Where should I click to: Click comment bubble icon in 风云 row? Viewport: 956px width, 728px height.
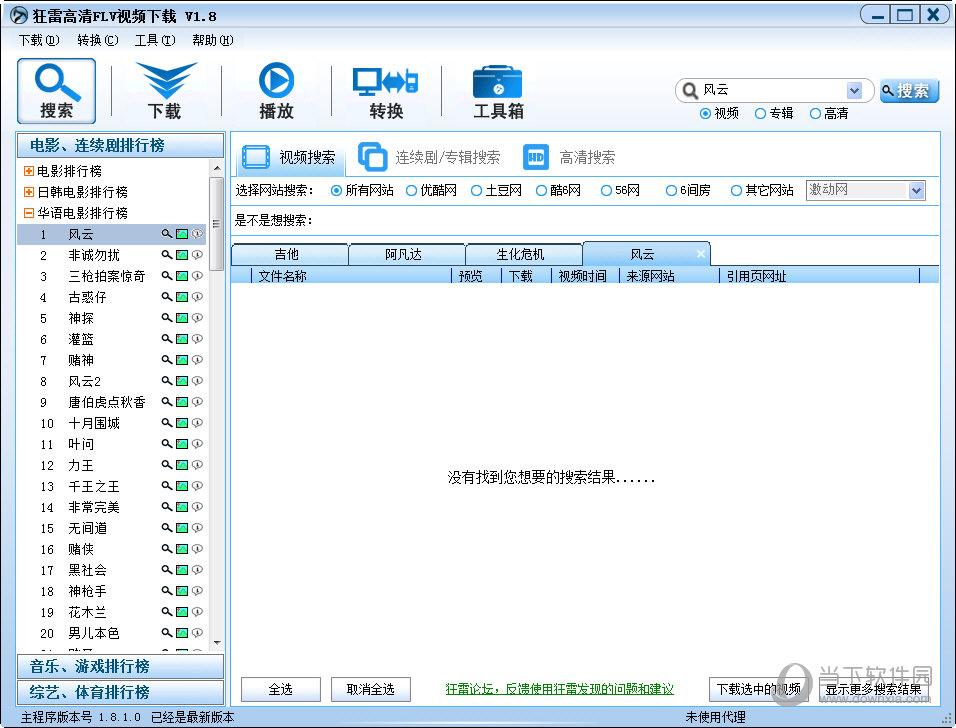coord(197,234)
